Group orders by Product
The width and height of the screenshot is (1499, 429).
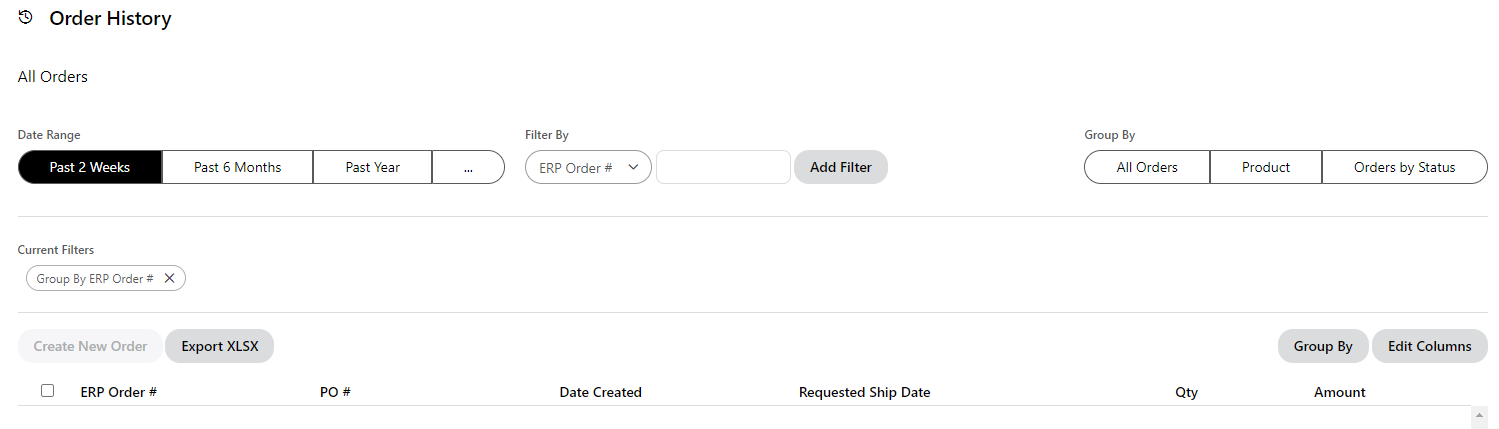pyautogui.click(x=1266, y=168)
